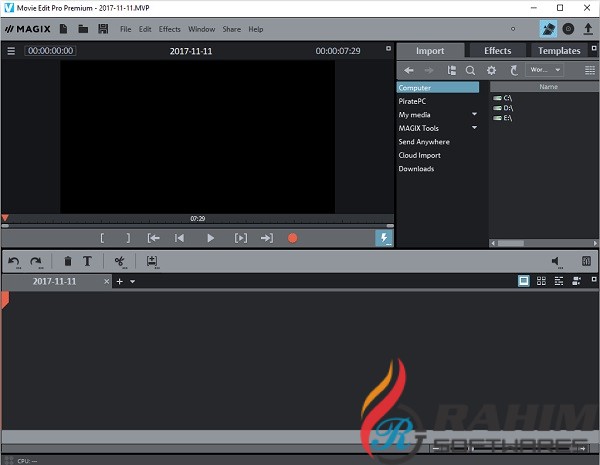Jump to the range end
The height and width of the screenshot is (465, 600).
coord(267,238)
